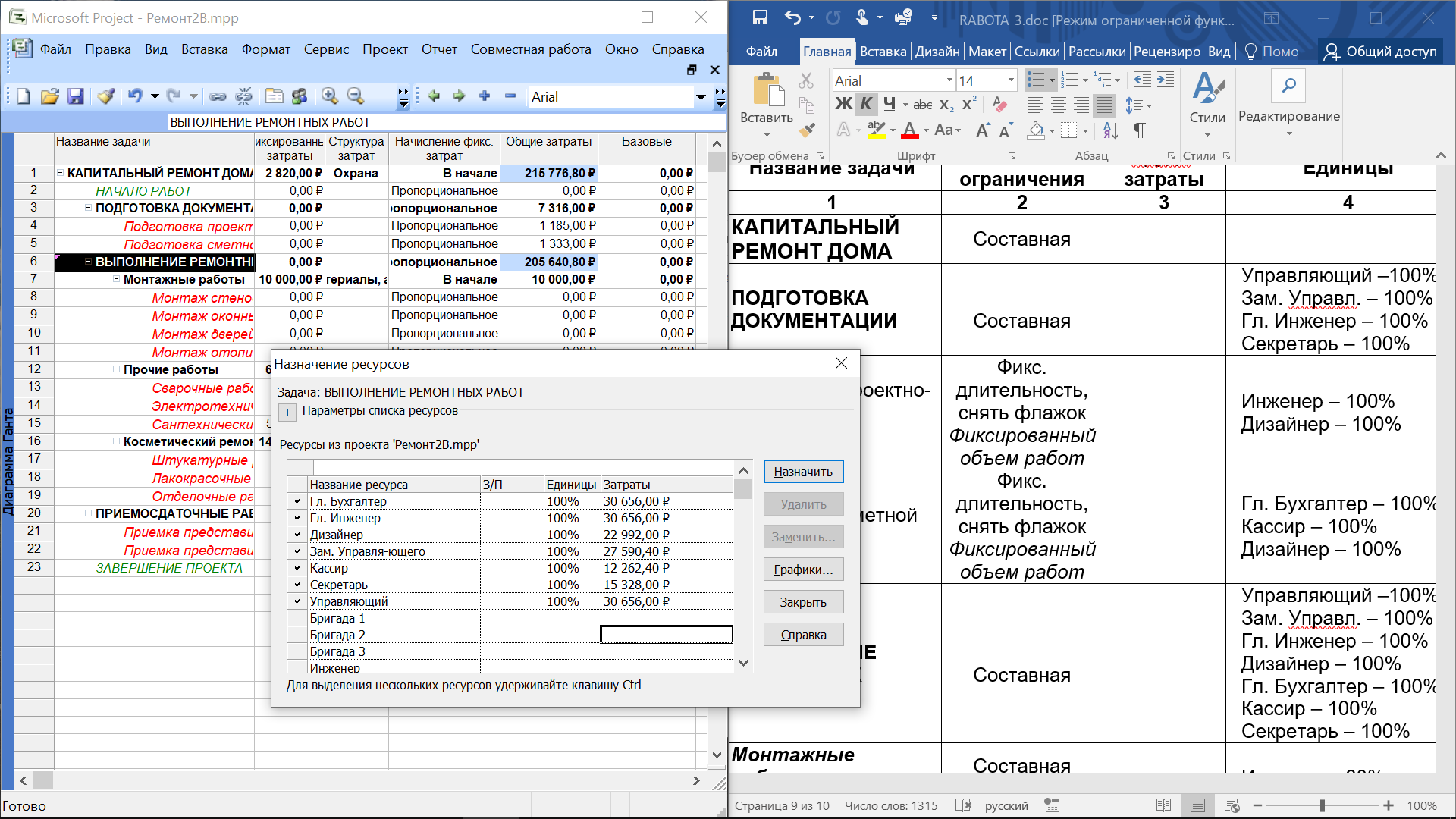Viewport: 1456px width, 819px height.
Task: Click the Link Tasks chain icon
Action: click(x=218, y=96)
